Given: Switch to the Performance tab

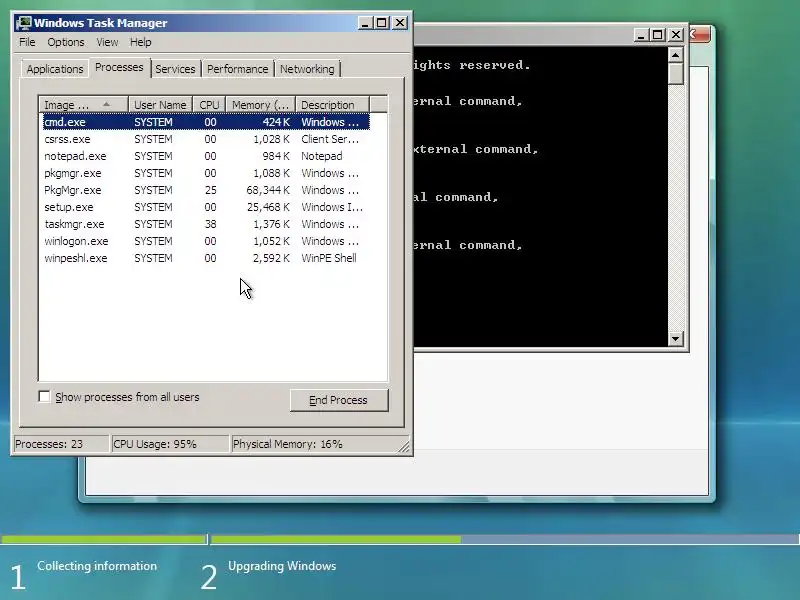Looking at the screenshot, I should pos(237,69).
